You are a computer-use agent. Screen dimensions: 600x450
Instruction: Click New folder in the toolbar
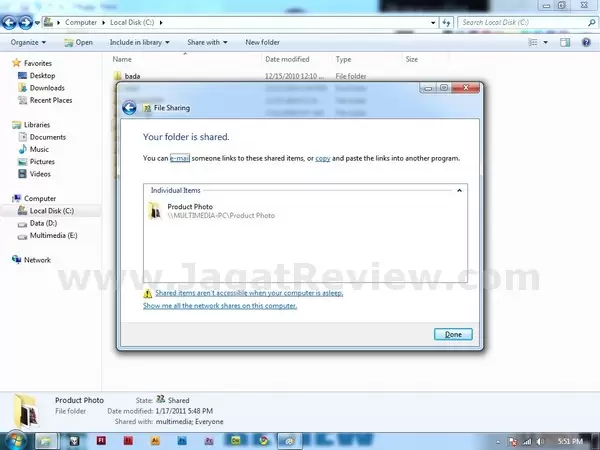262,42
